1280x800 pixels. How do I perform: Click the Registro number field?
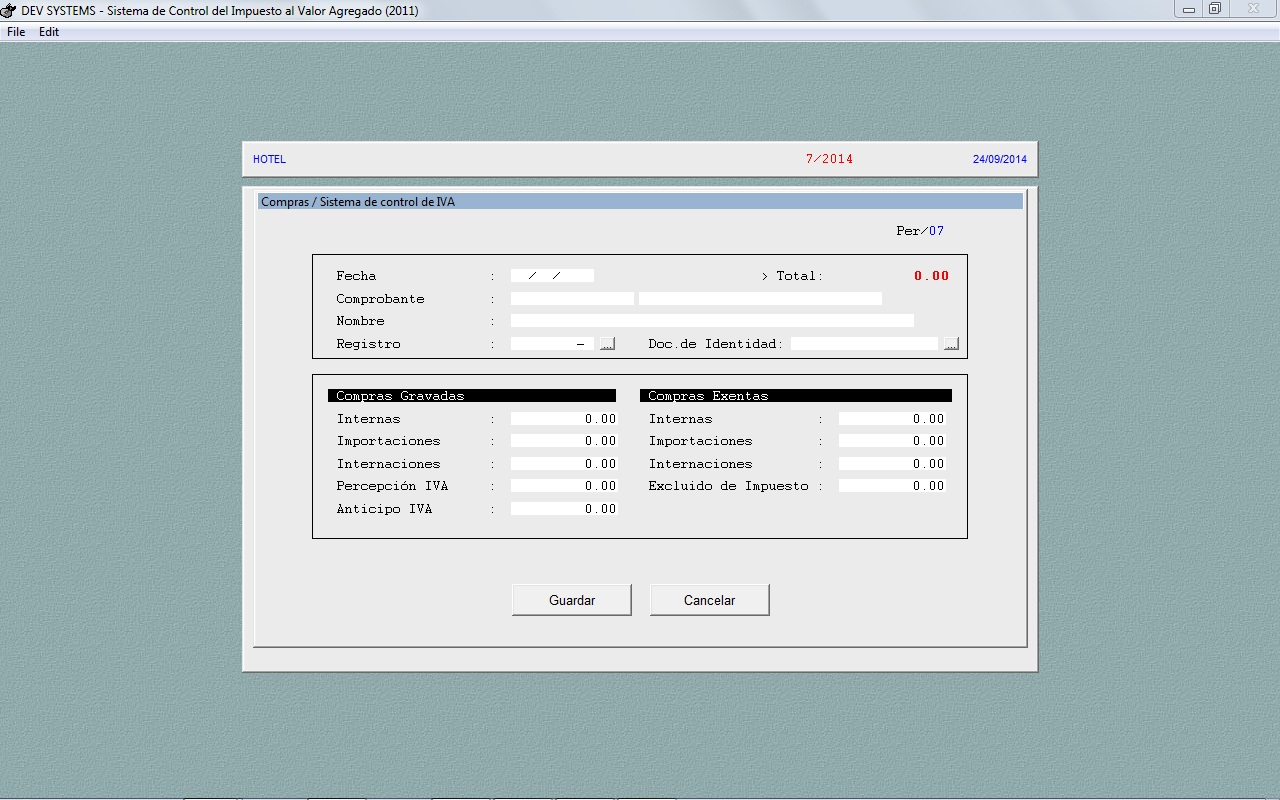coord(552,344)
